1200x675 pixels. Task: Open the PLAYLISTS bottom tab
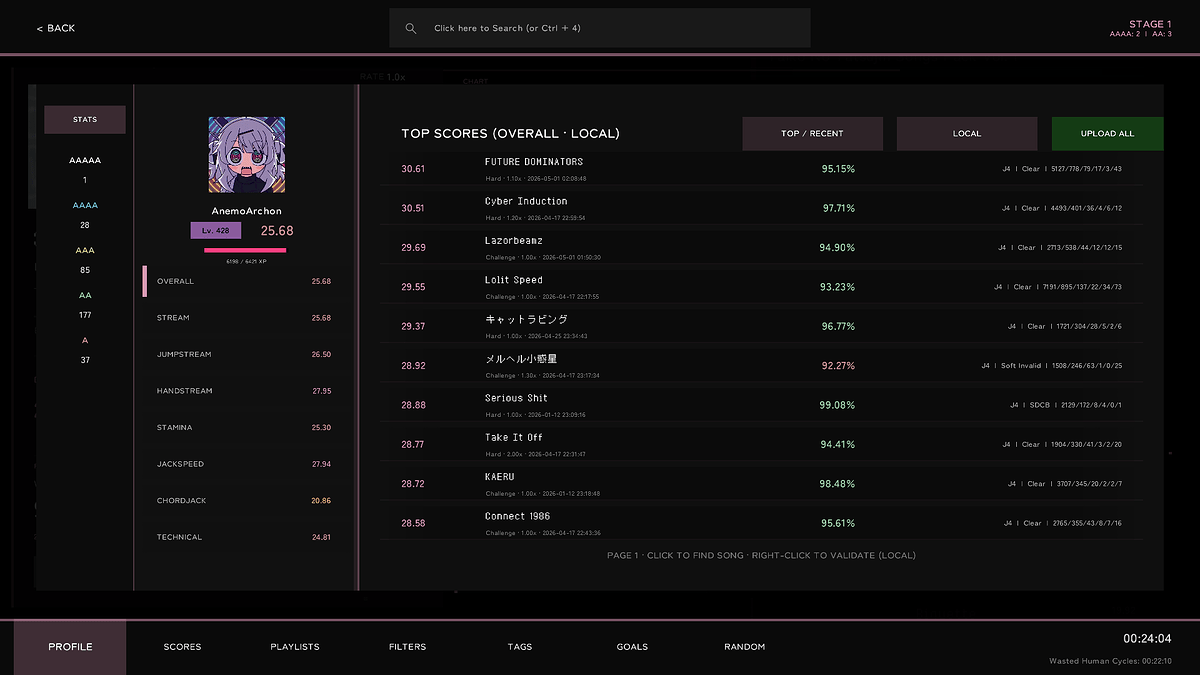tap(295, 647)
